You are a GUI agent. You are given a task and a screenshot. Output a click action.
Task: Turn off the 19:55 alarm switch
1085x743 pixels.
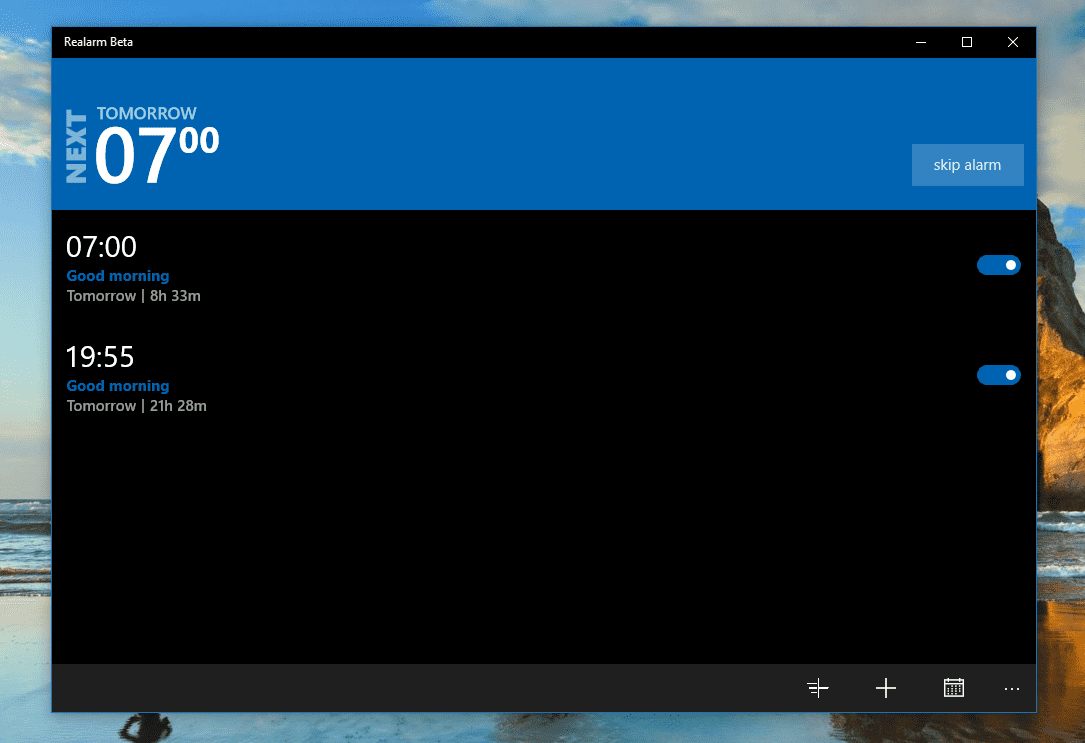pos(998,375)
